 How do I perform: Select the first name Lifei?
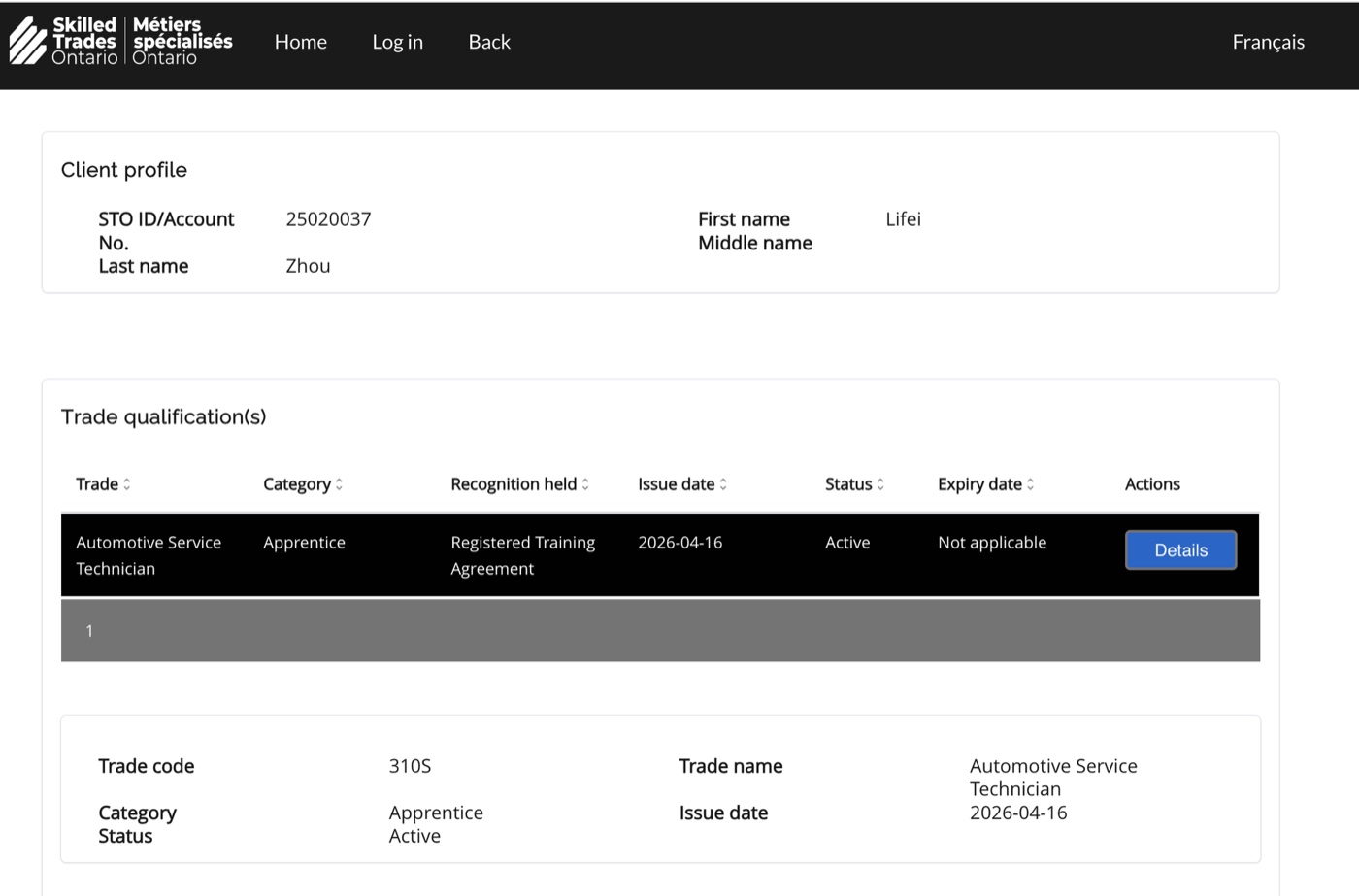coord(903,219)
